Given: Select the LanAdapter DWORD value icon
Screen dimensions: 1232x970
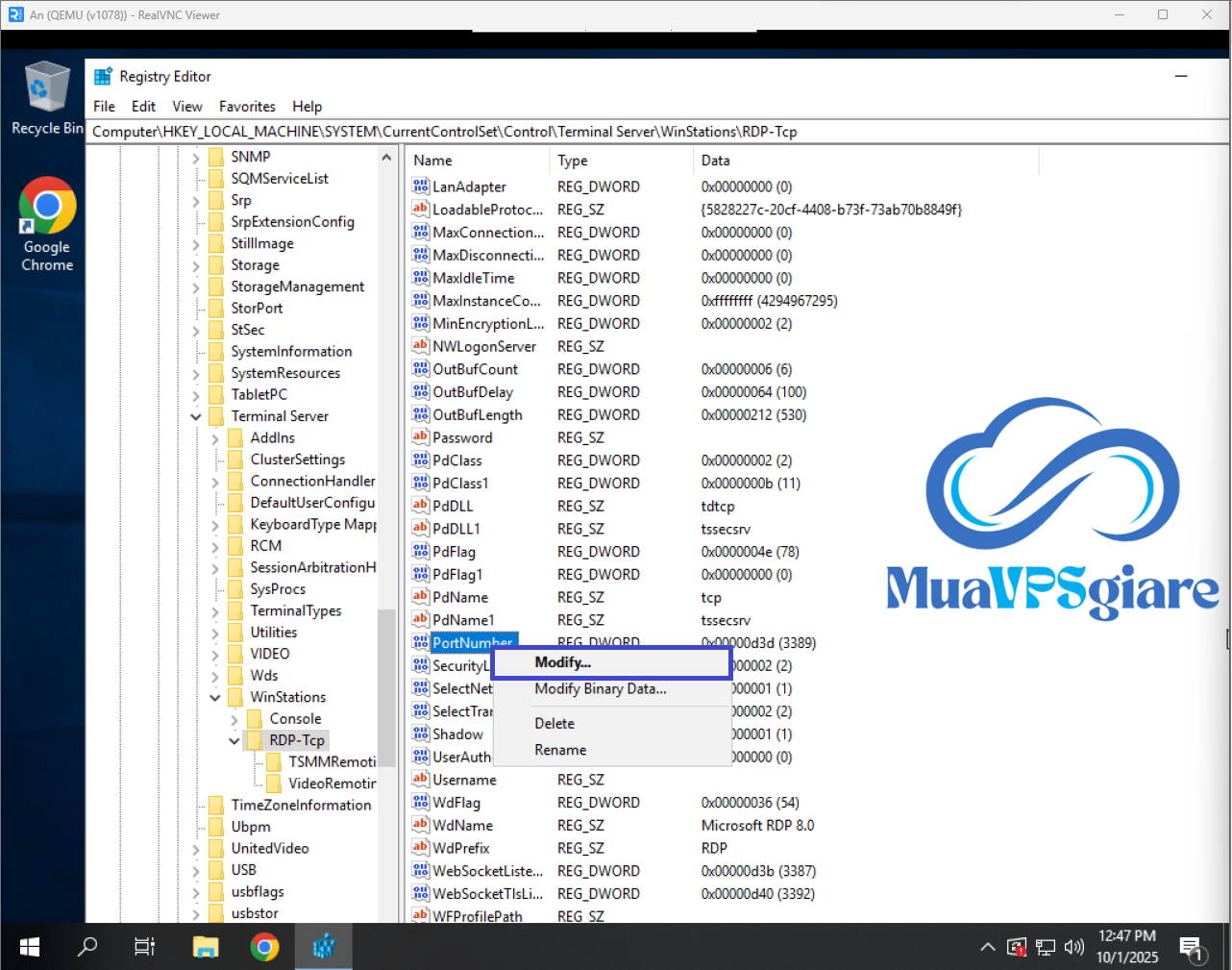Looking at the screenshot, I should (421, 187).
